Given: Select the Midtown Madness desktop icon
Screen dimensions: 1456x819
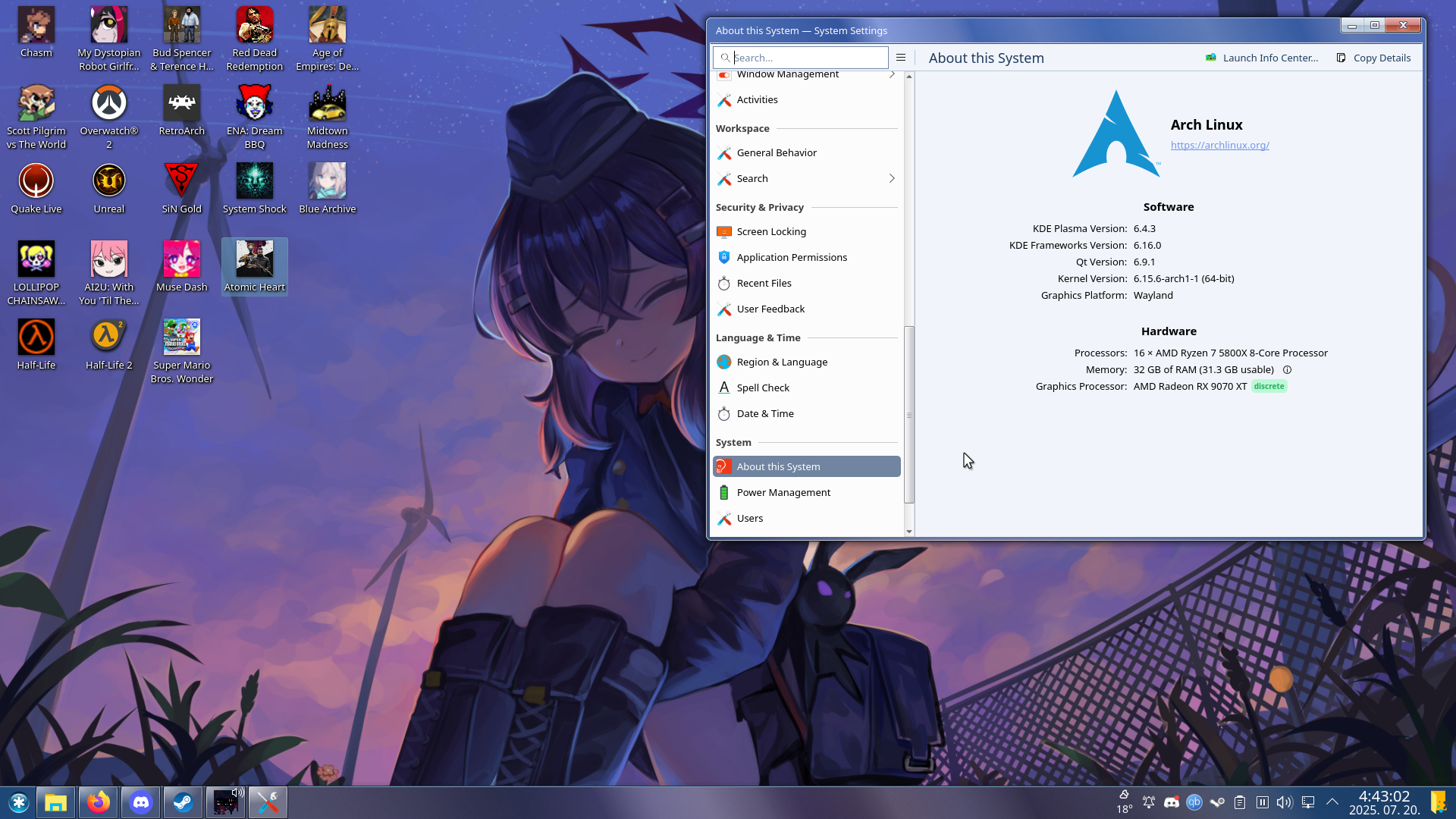Looking at the screenshot, I should click(x=328, y=118).
